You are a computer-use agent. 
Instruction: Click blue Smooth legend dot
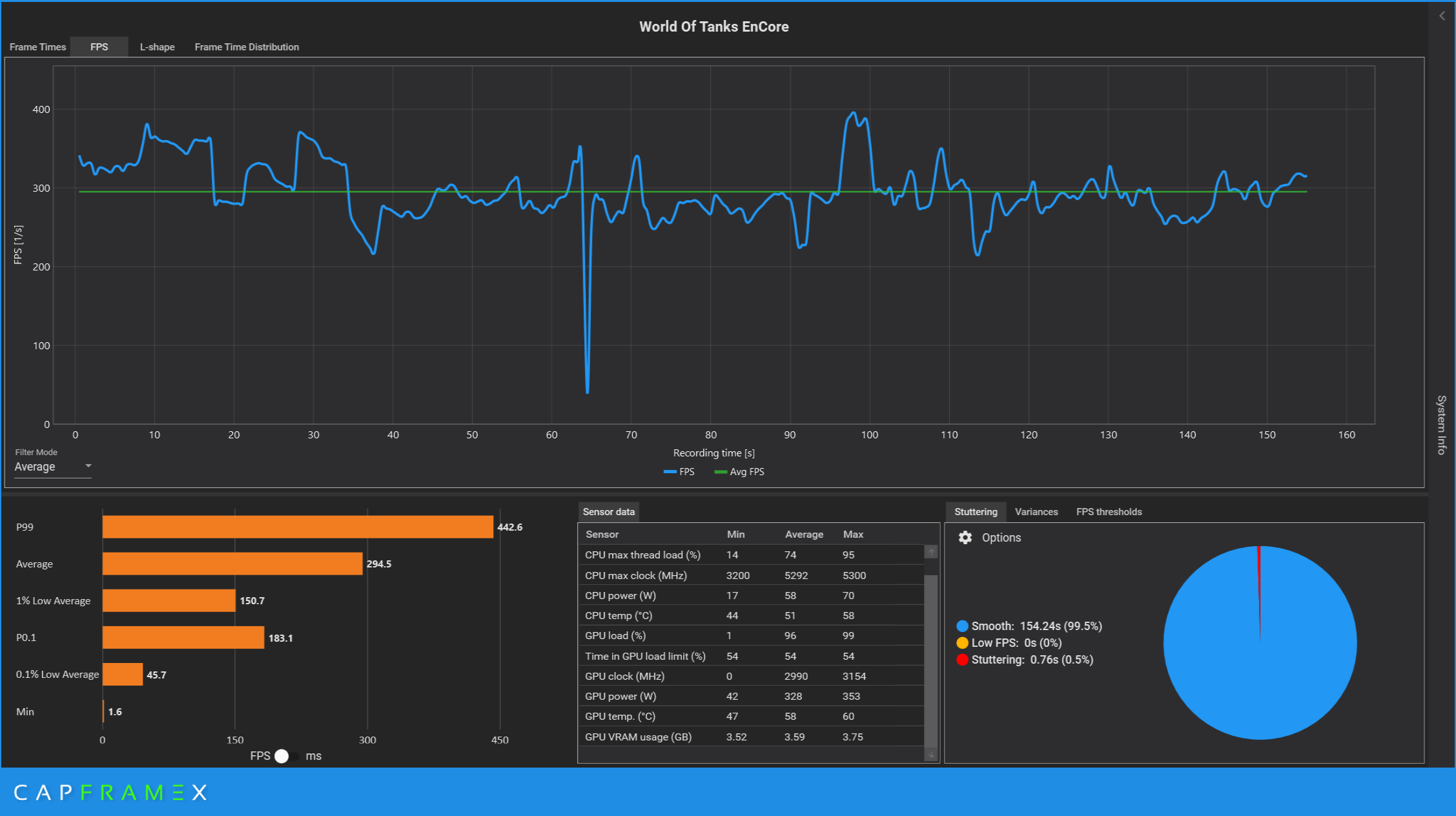[962, 626]
